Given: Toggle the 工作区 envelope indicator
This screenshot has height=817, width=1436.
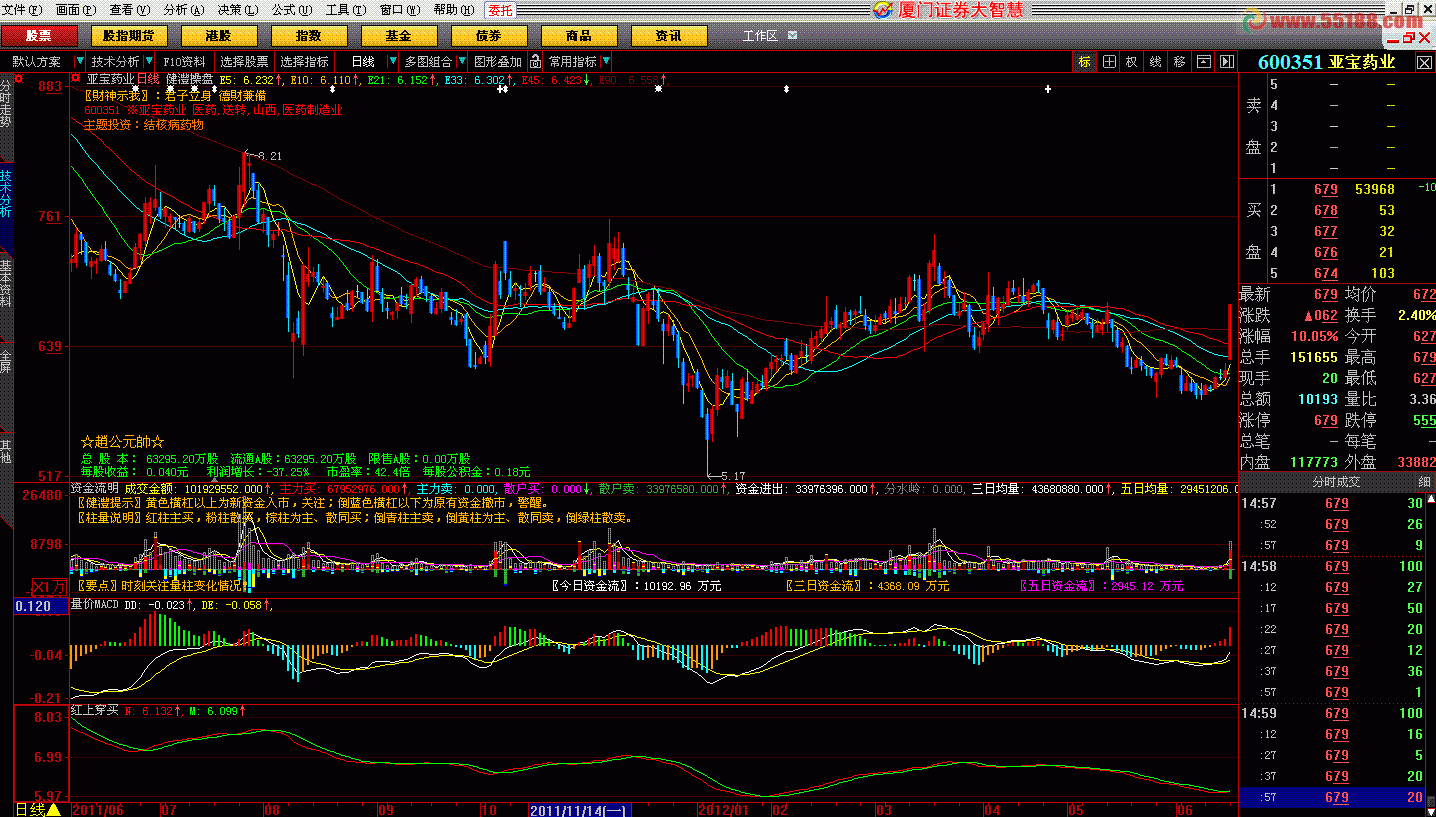Looking at the screenshot, I should [x=793, y=35].
